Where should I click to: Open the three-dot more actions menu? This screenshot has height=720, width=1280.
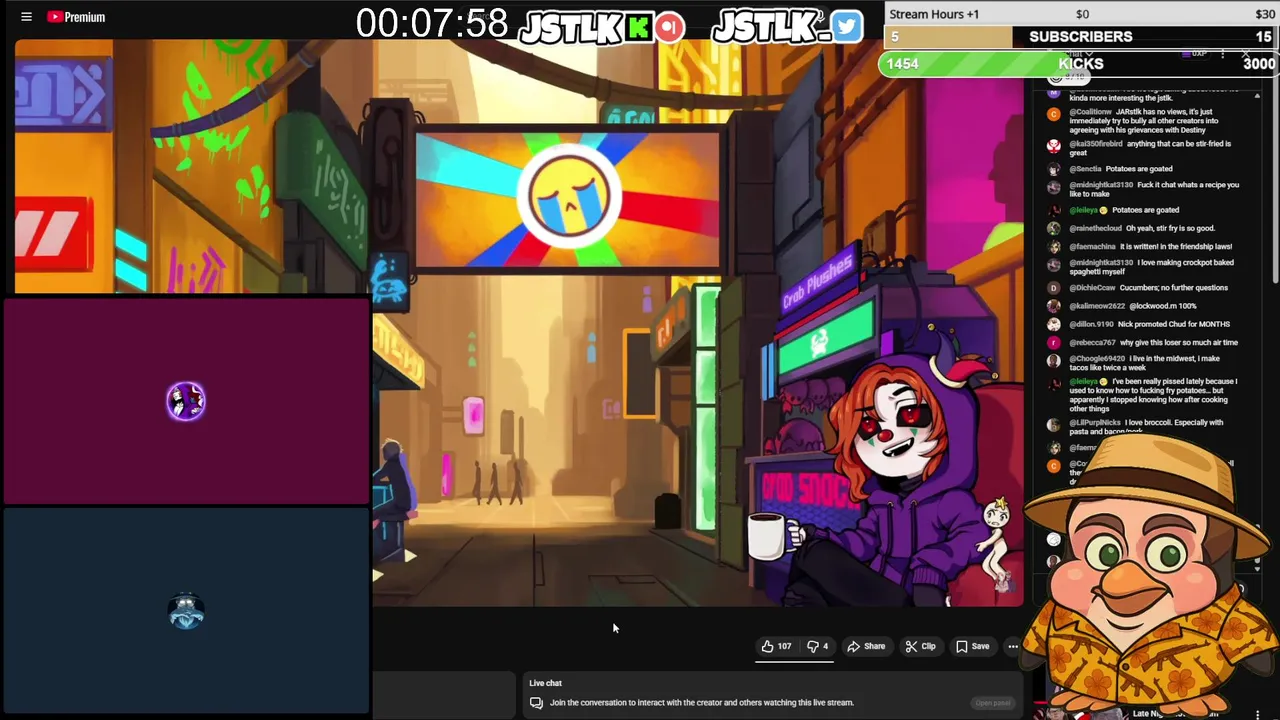[1013, 646]
